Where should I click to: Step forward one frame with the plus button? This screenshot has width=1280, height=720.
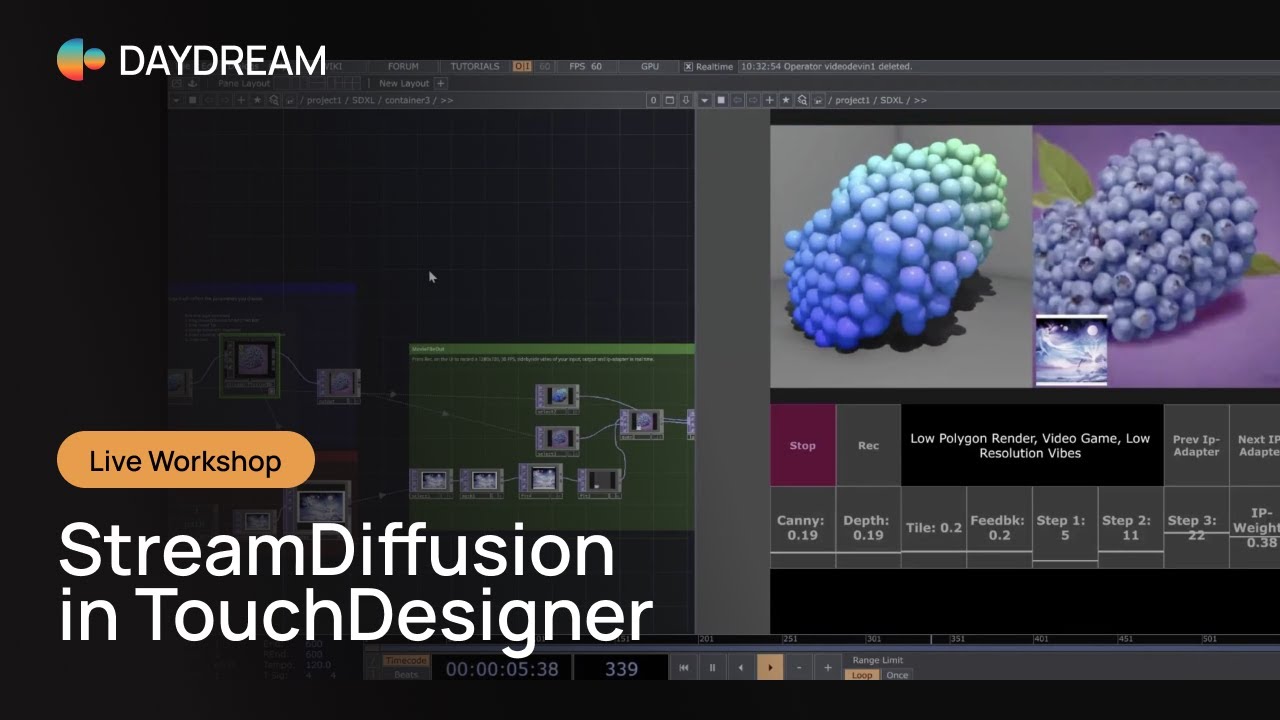click(828, 668)
